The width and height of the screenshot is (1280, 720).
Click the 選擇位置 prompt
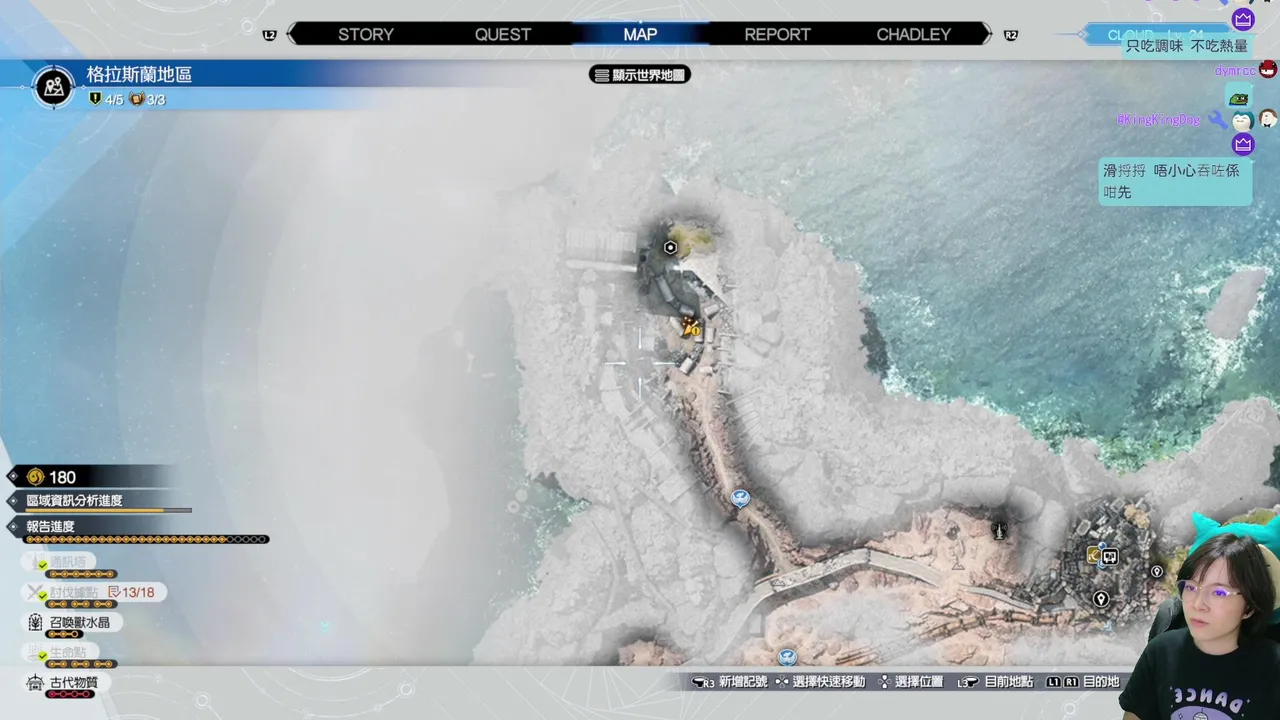[x=911, y=682]
